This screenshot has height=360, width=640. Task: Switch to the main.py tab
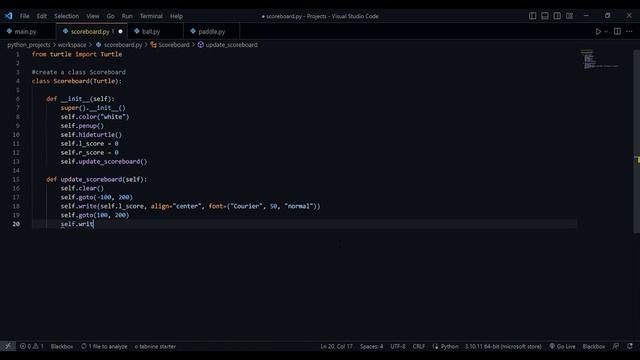25,31
